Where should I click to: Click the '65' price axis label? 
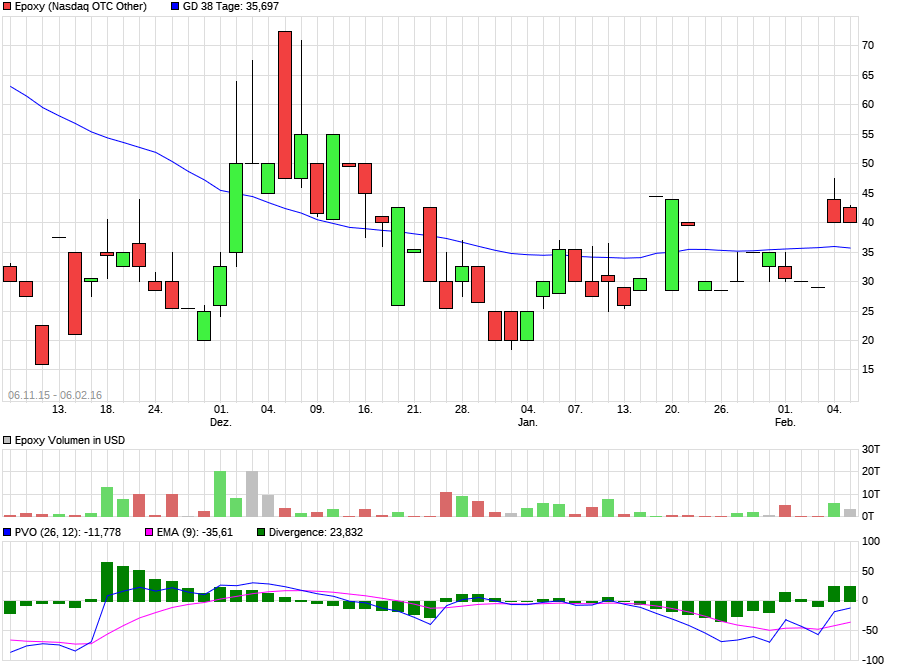(x=868, y=75)
